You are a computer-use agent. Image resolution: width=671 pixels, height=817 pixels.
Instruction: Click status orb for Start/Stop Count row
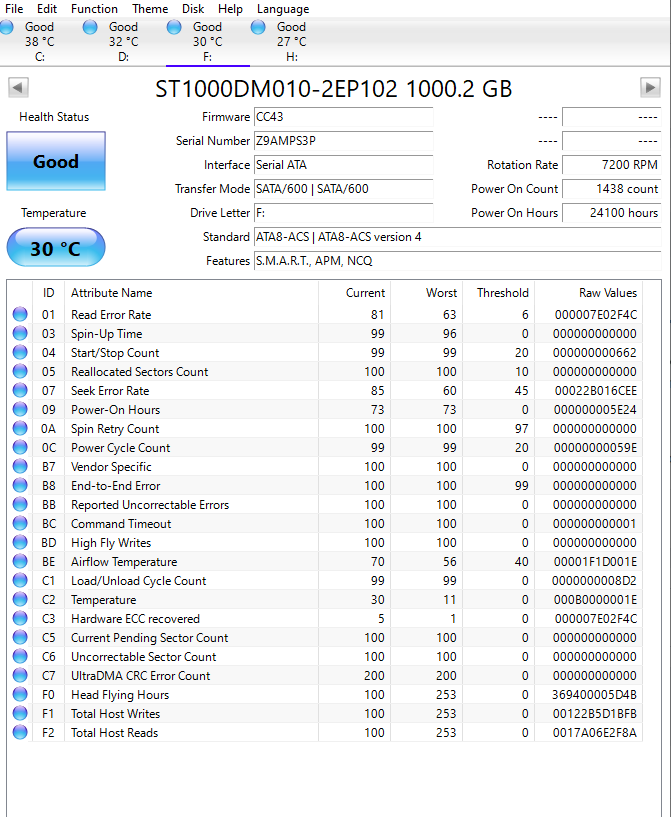click(x=20, y=352)
